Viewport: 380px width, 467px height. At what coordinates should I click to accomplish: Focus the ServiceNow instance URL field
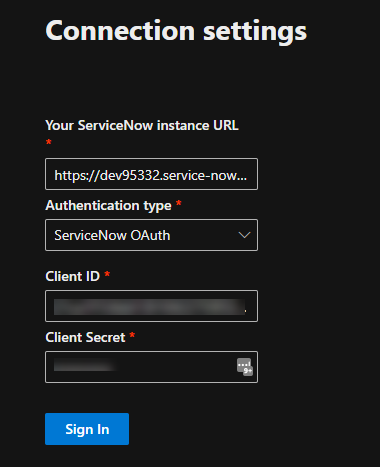coord(151,174)
